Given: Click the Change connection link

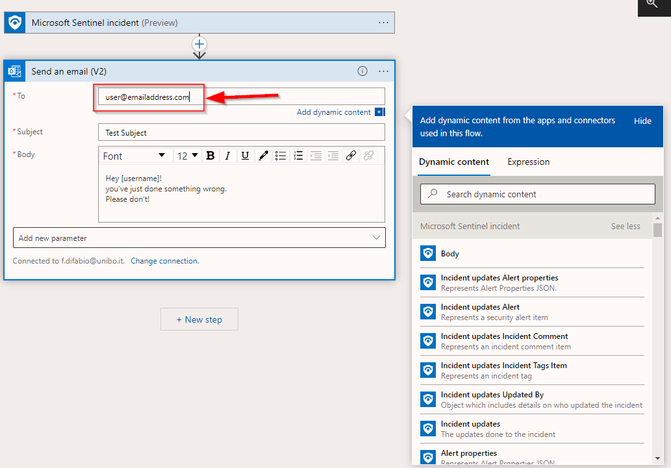Looking at the screenshot, I should (165, 261).
